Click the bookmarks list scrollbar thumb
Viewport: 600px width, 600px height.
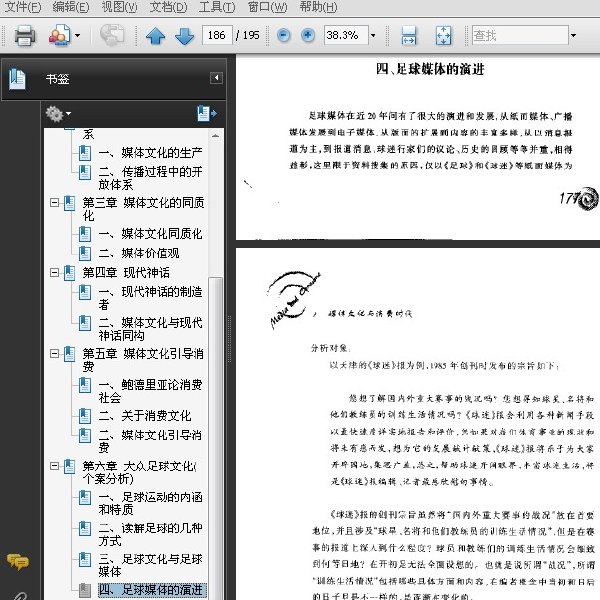click(215, 438)
